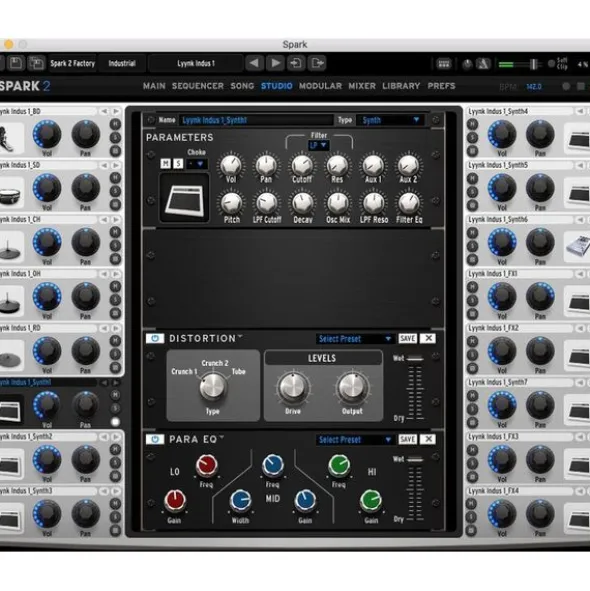Screen dimensions: 590x591
Task: Click the save preset floppy disk icon
Action: click(x=16, y=63)
